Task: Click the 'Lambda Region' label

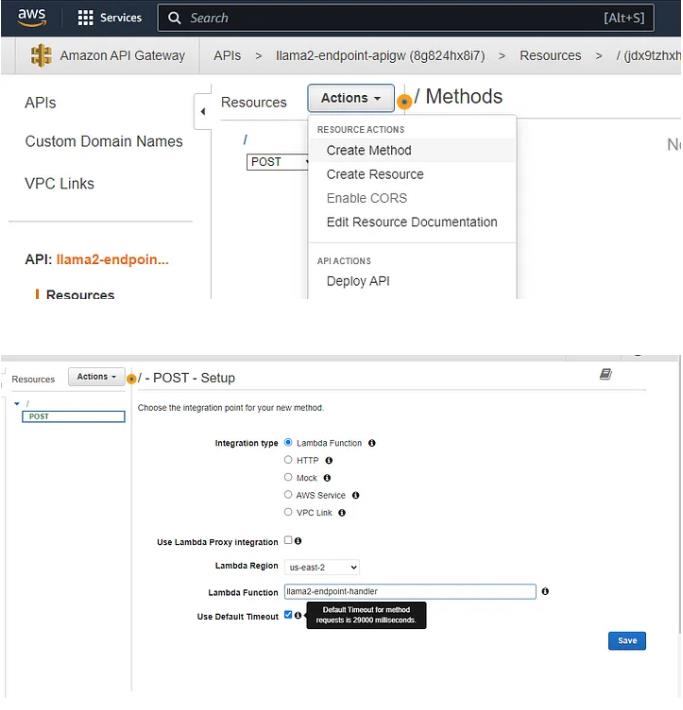Action: [246, 566]
